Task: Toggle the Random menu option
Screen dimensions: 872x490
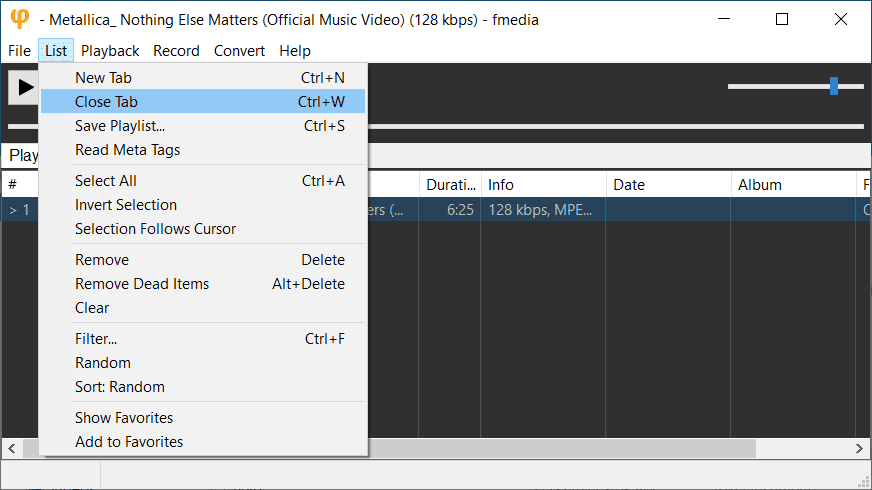Action: pos(203,363)
